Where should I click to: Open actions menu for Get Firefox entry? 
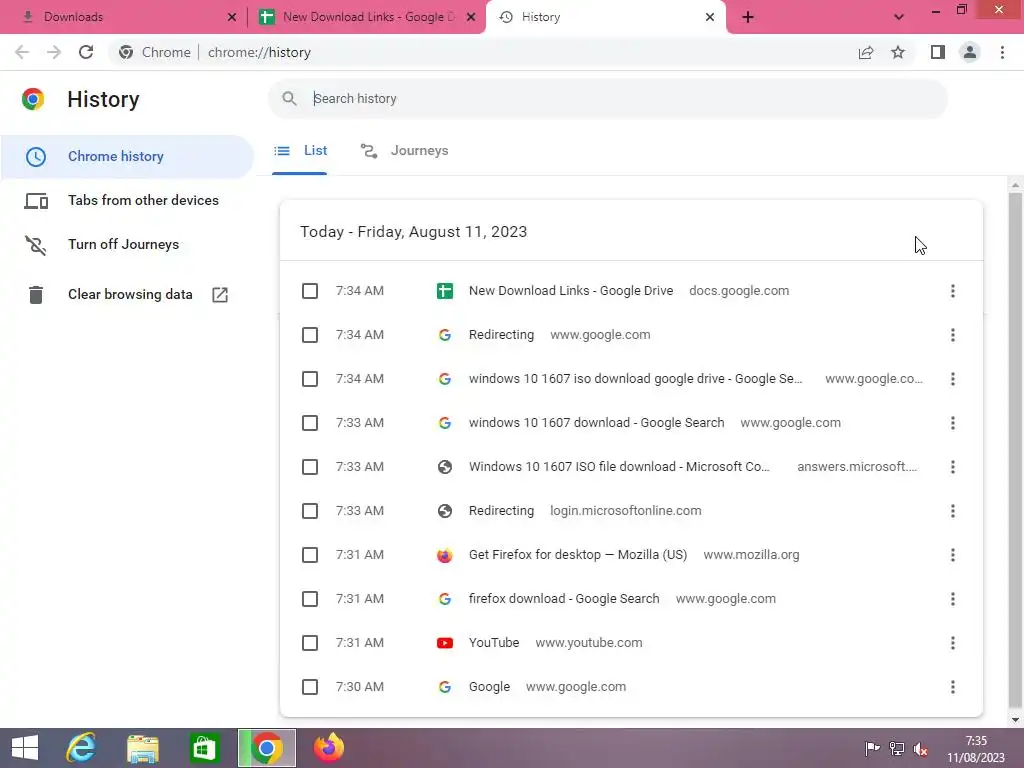953,555
